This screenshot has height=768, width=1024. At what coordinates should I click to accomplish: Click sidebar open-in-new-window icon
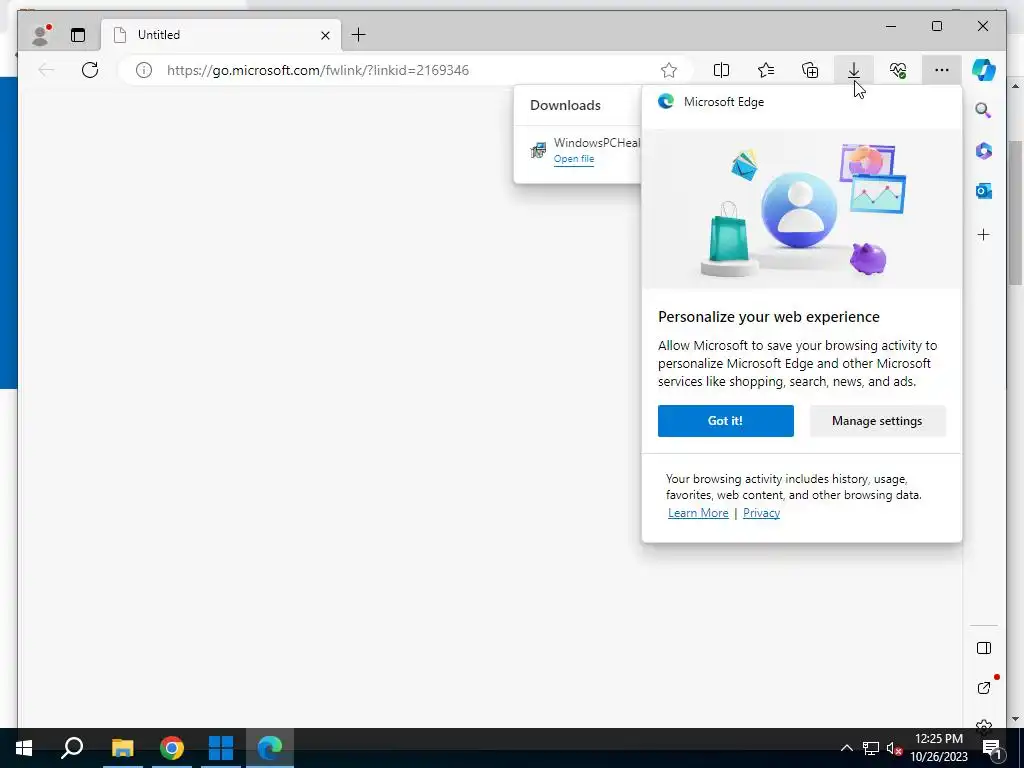[x=984, y=688]
